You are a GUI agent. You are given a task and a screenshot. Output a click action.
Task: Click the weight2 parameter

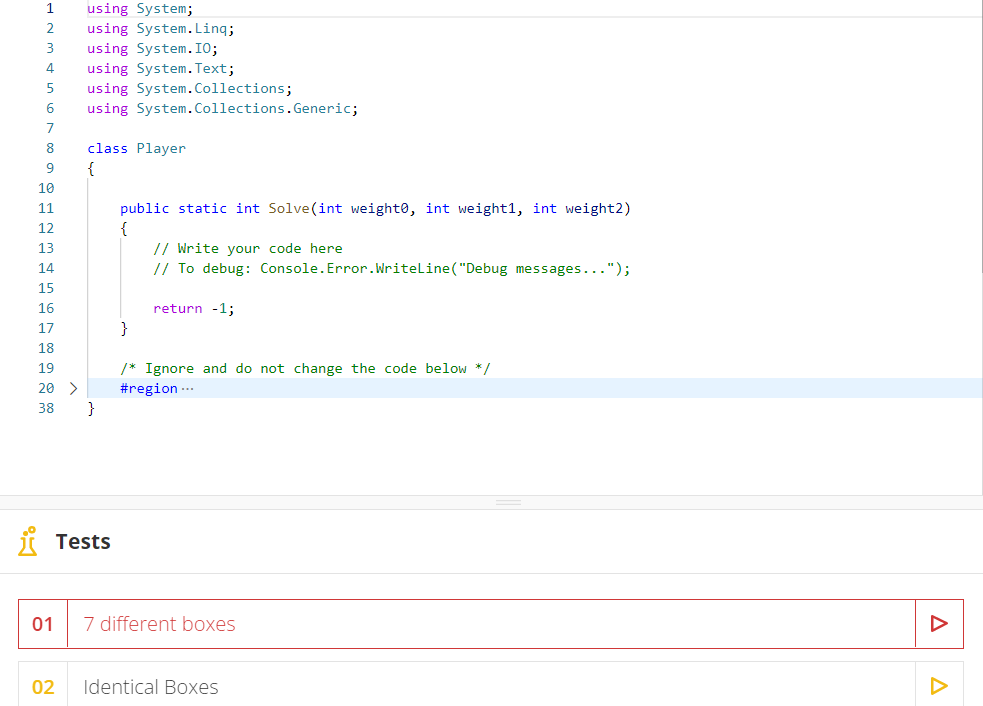coord(594,208)
